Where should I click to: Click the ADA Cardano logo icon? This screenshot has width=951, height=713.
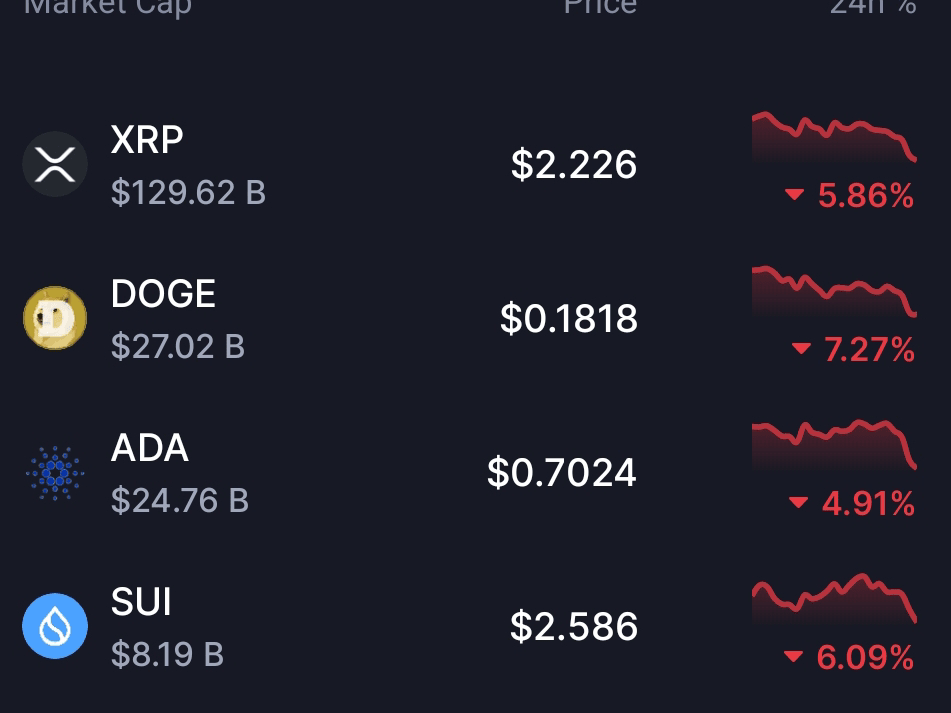click(55, 472)
